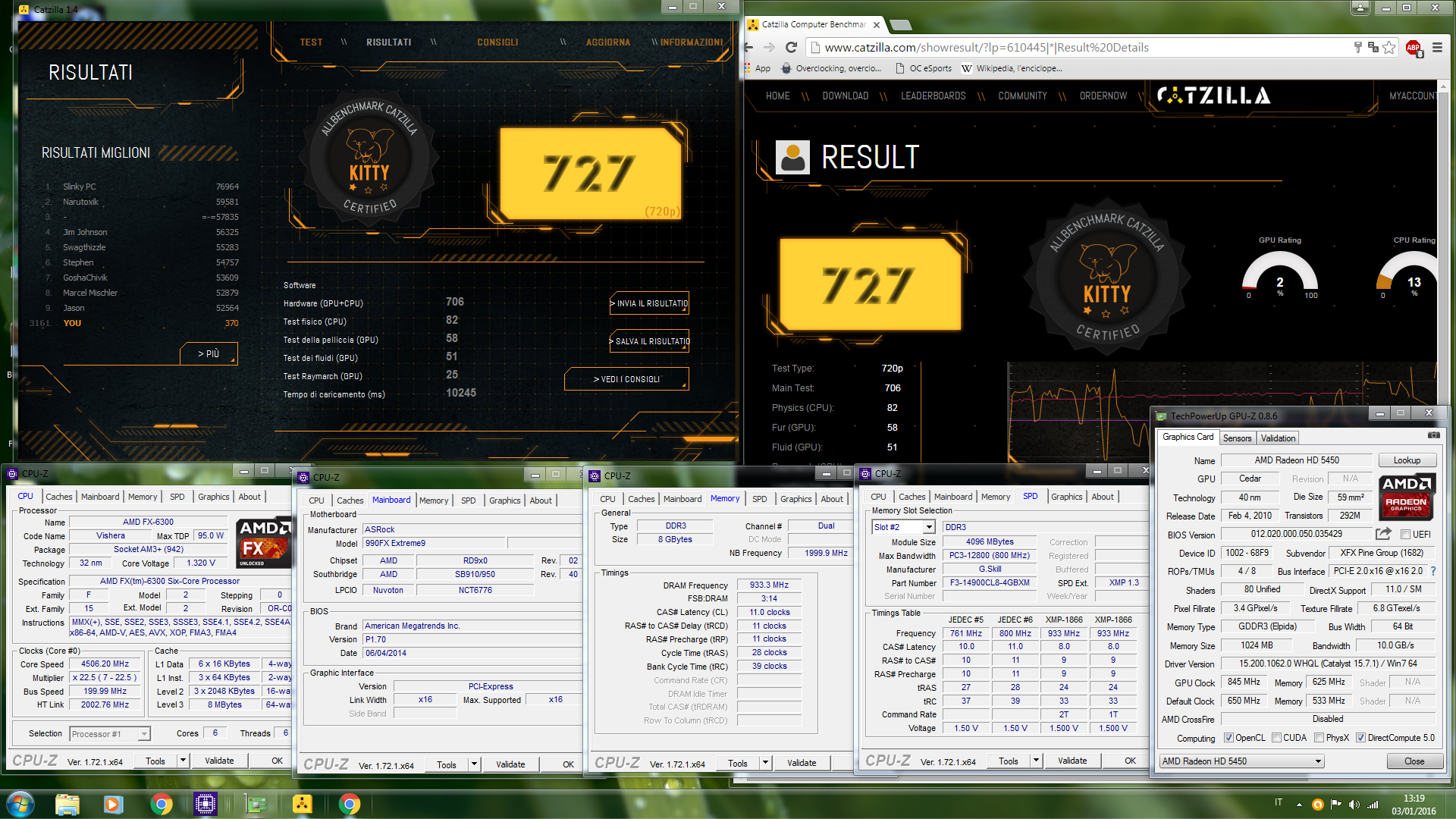Viewport: 1456px width, 819px height.
Task: Click the Bus Interface question mark help
Action: [x=1433, y=571]
